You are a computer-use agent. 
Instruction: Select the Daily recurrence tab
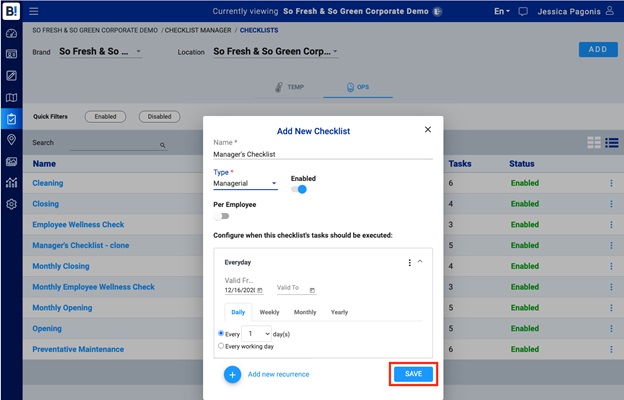coord(238,312)
